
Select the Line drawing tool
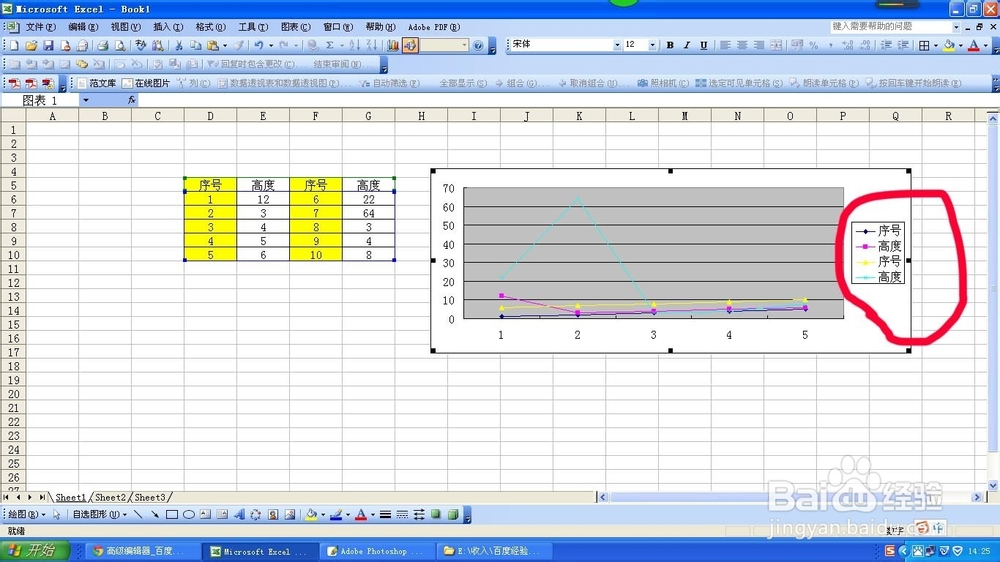138,515
